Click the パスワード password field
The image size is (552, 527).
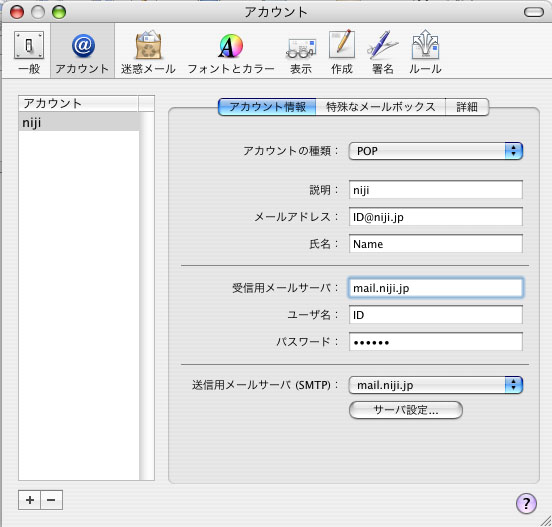point(436,342)
